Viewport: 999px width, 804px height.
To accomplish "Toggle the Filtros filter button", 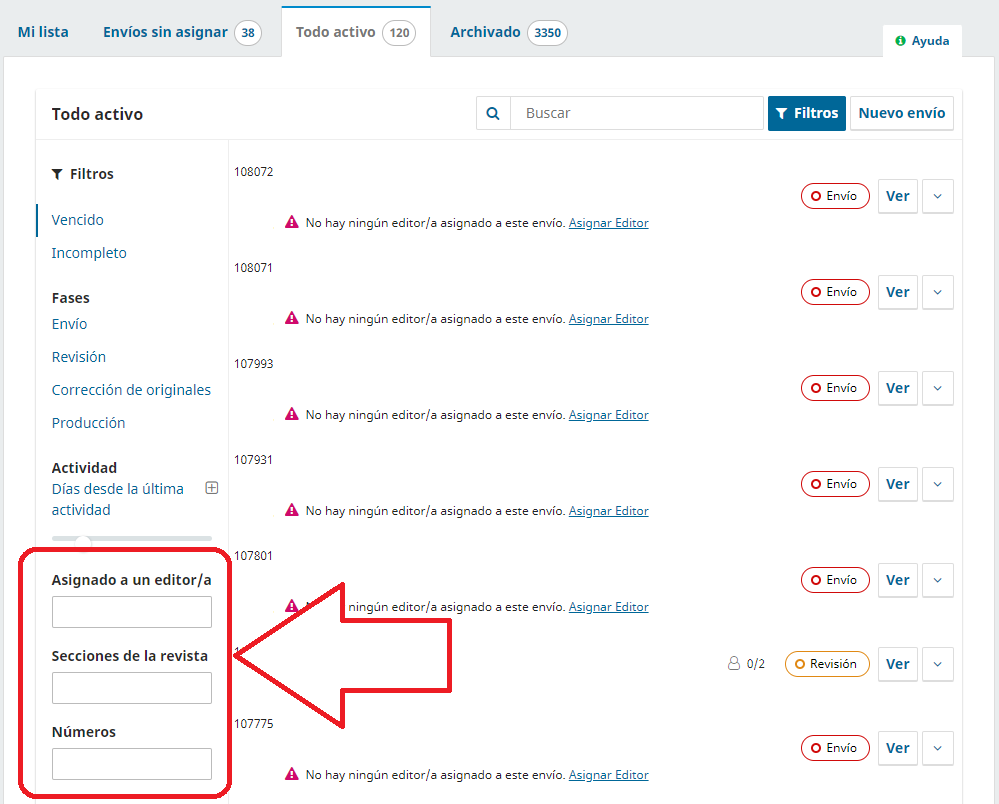I will point(806,114).
